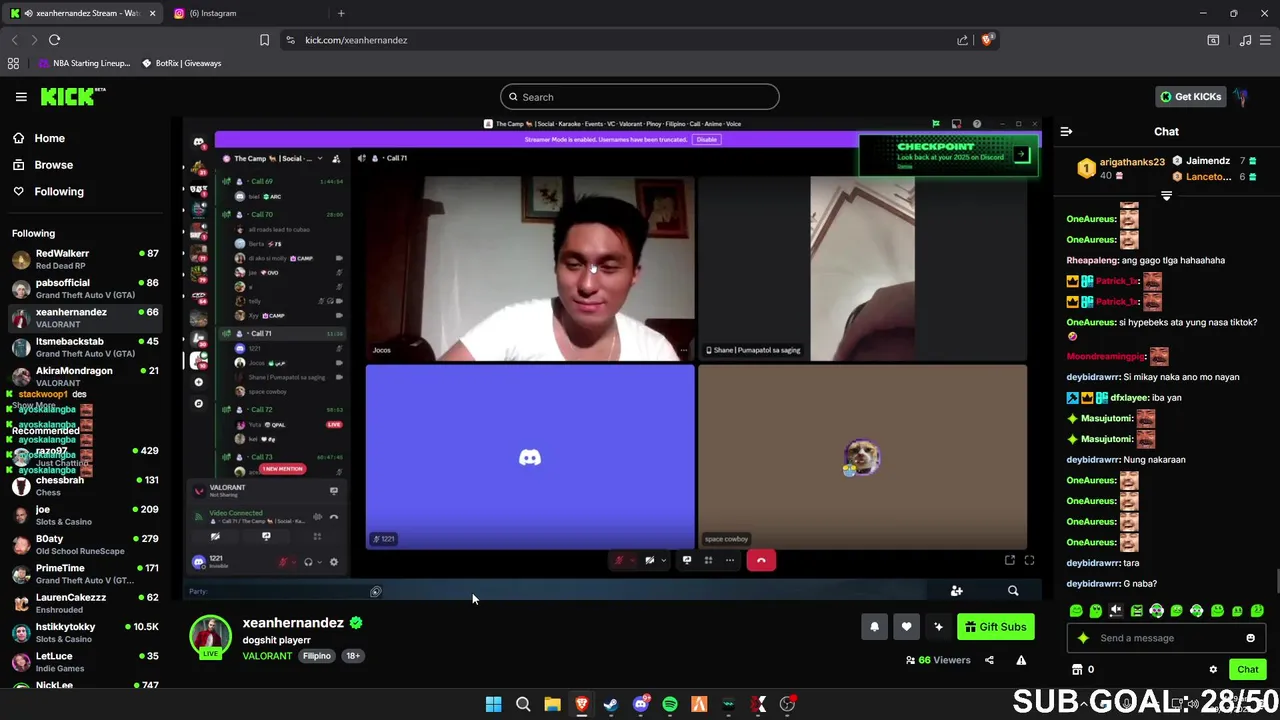Bookmark this page in address bar

(264, 40)
